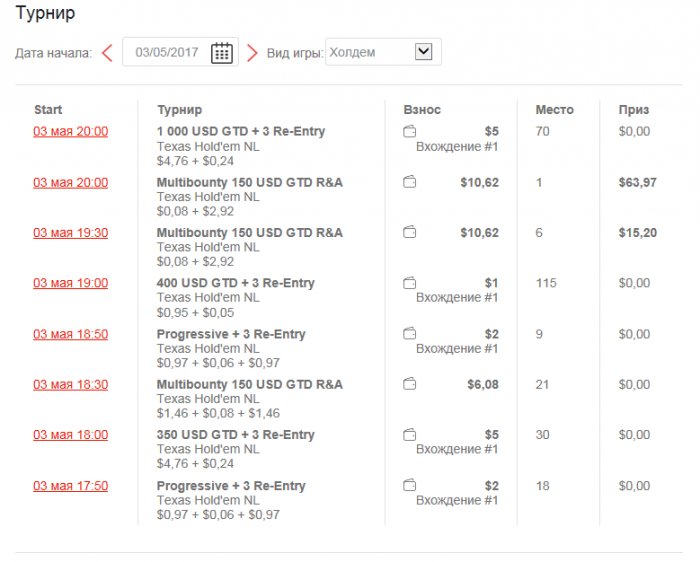
Task: Click the start date input field
Action: 167,53
